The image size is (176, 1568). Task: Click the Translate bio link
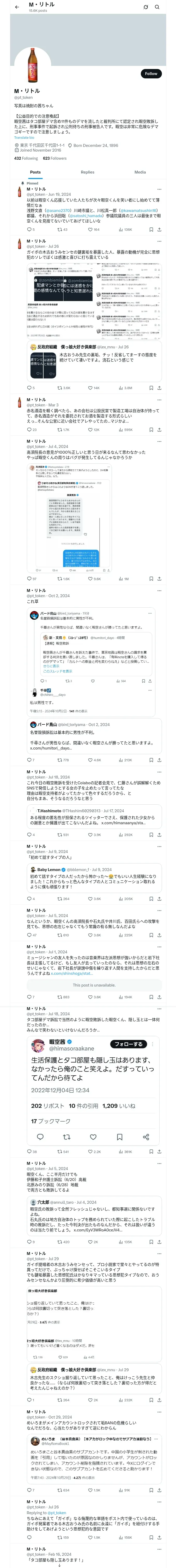click(24, 137)
